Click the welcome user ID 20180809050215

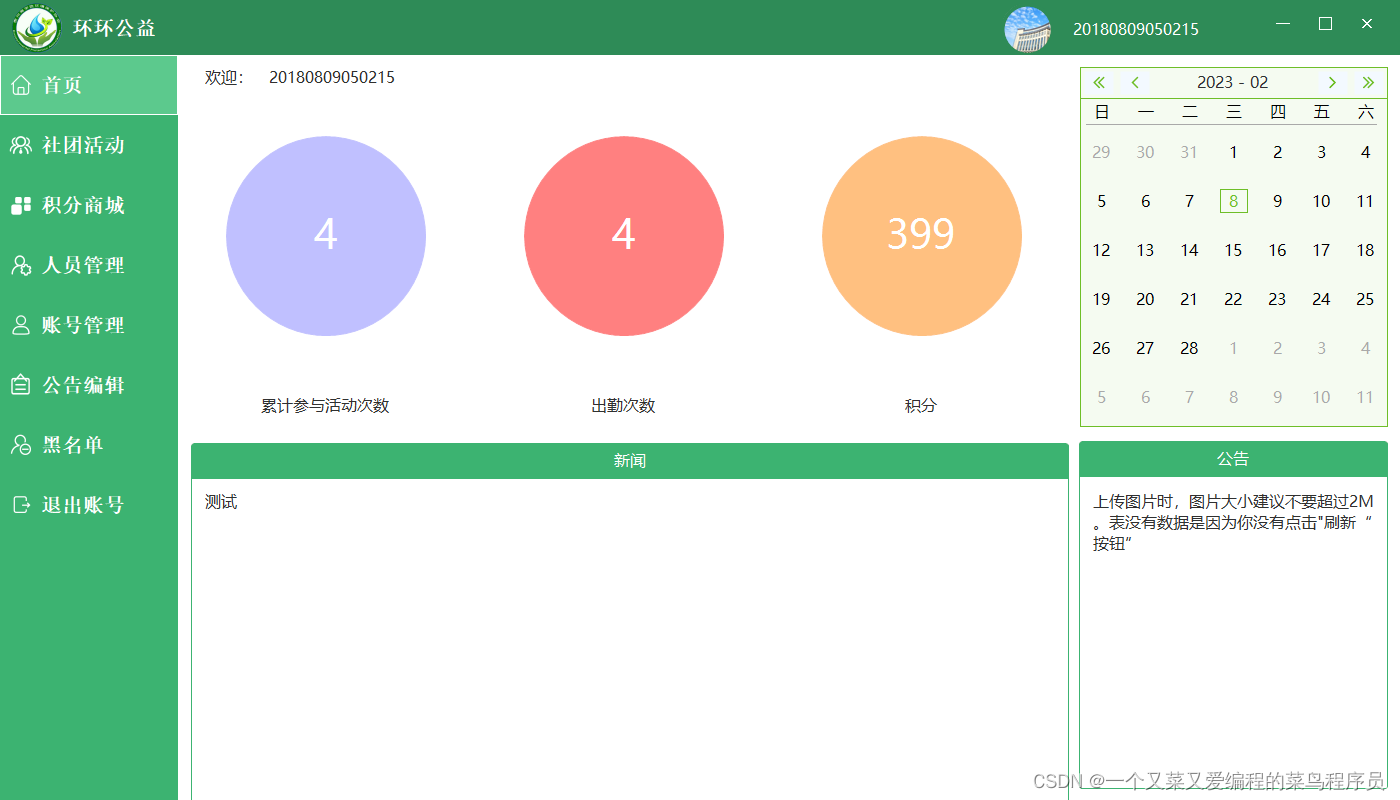coord(333,77)
